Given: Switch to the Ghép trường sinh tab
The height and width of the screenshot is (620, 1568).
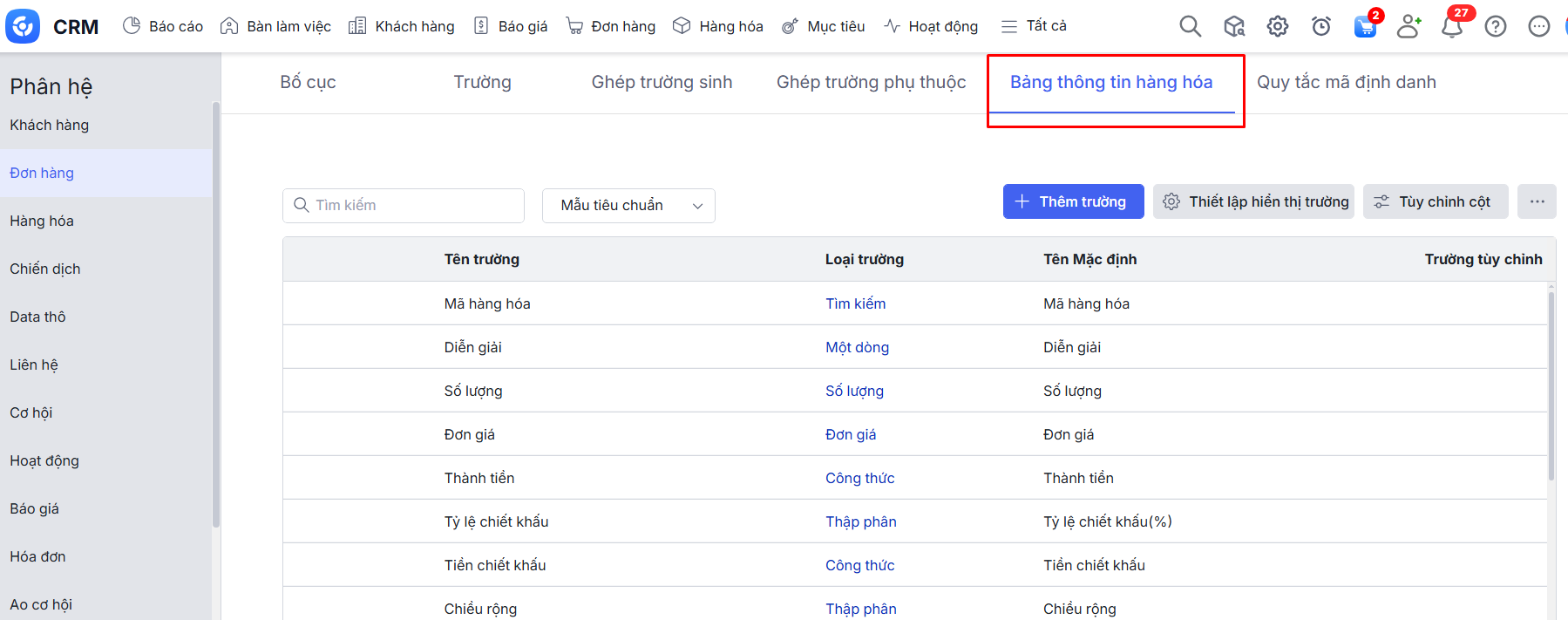Looking at the screenshot, I should tap(662, 82).
